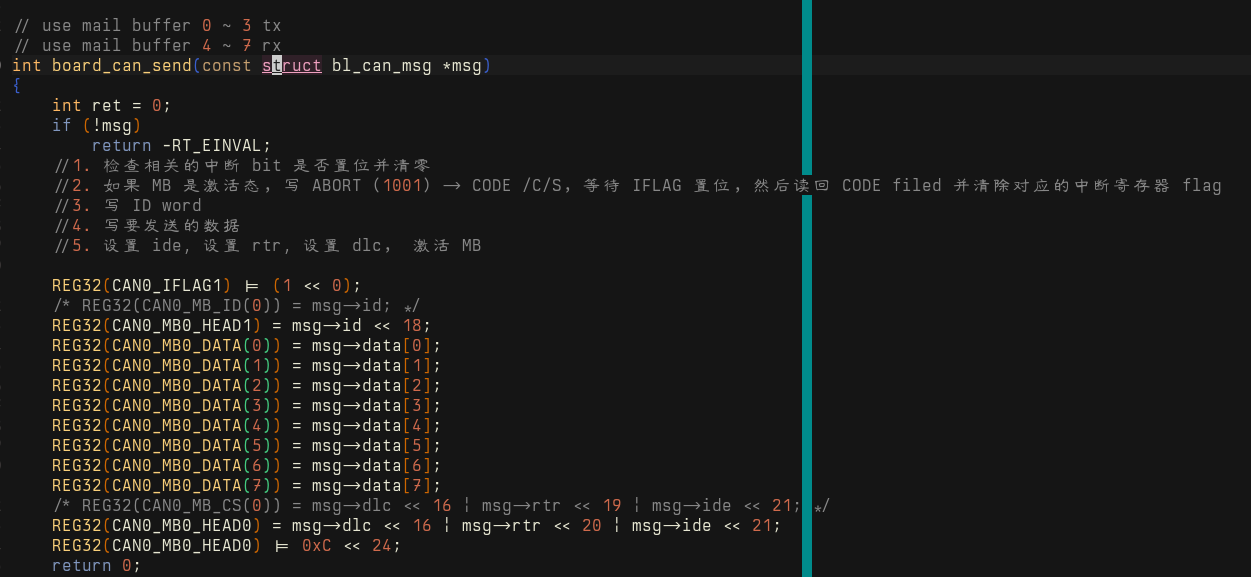The image size is (1251, 577).
Task: Click msg→data[3] on the right-hand side
Action: 371,406
